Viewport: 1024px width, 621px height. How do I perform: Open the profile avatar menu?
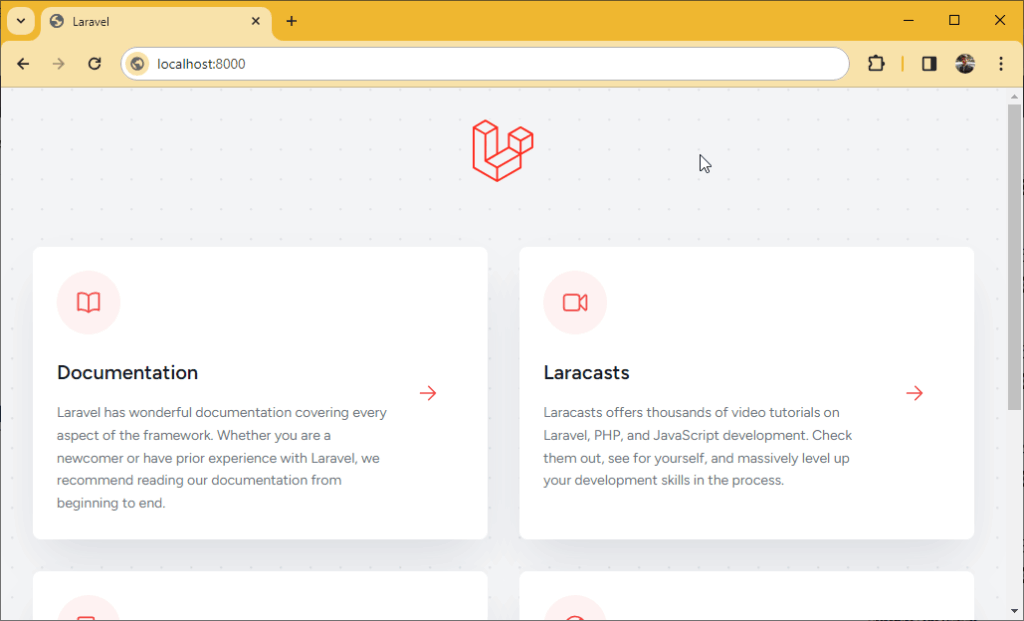pos(965,63)
